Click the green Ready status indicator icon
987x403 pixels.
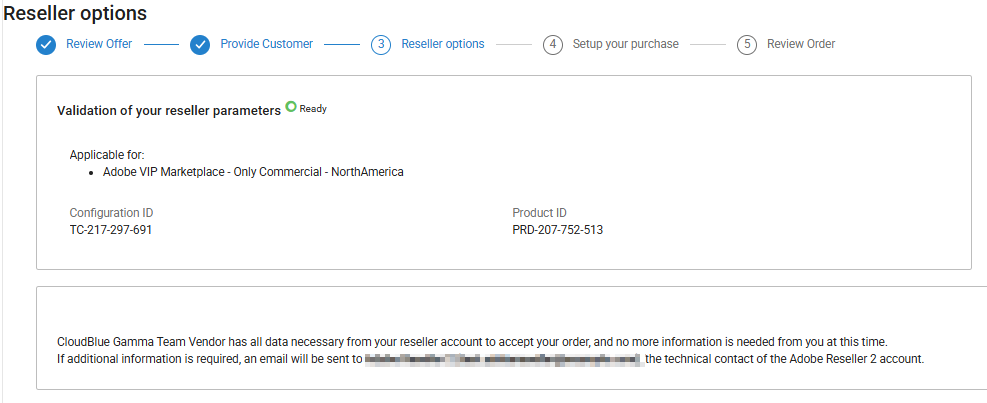291,106
